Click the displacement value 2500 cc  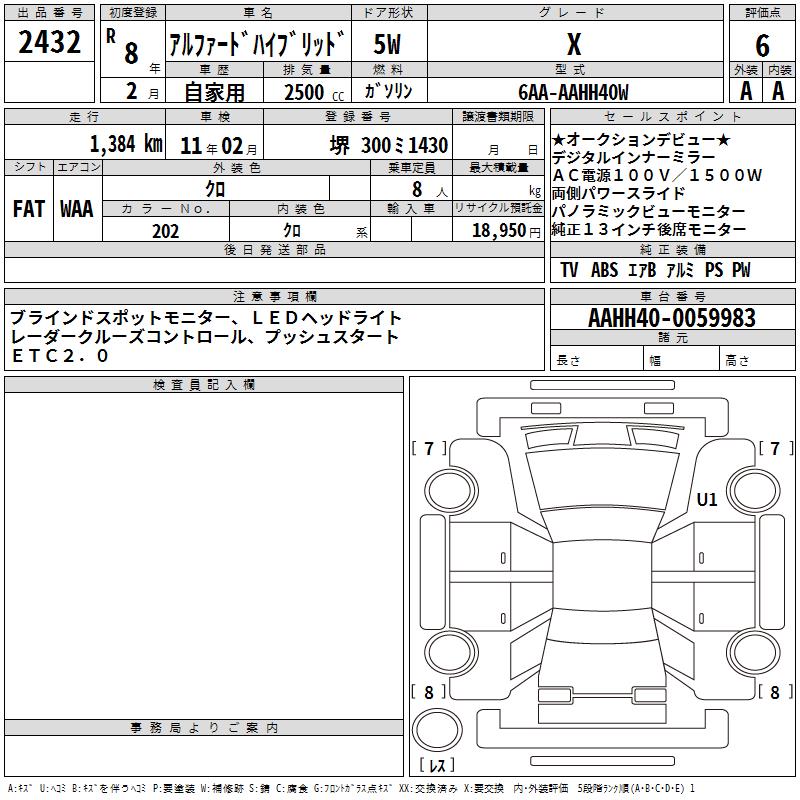coord(314,92)
